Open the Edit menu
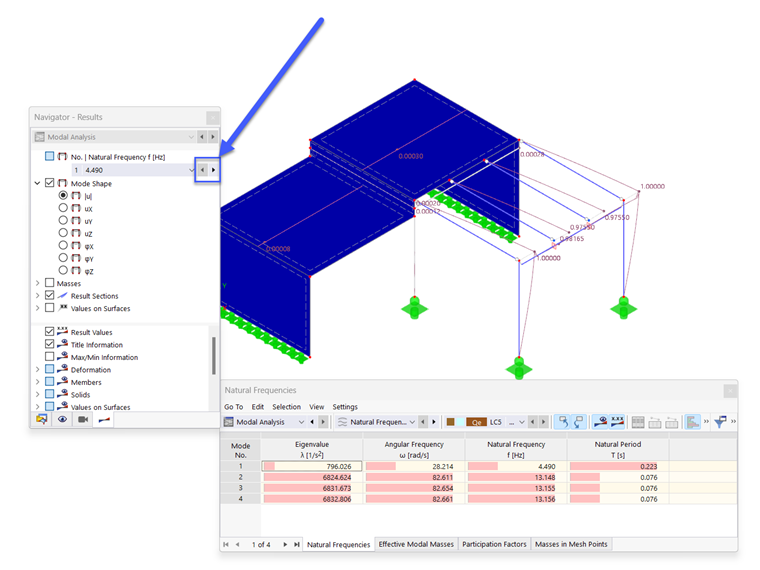760x570 pixels. tap(258, 407)
